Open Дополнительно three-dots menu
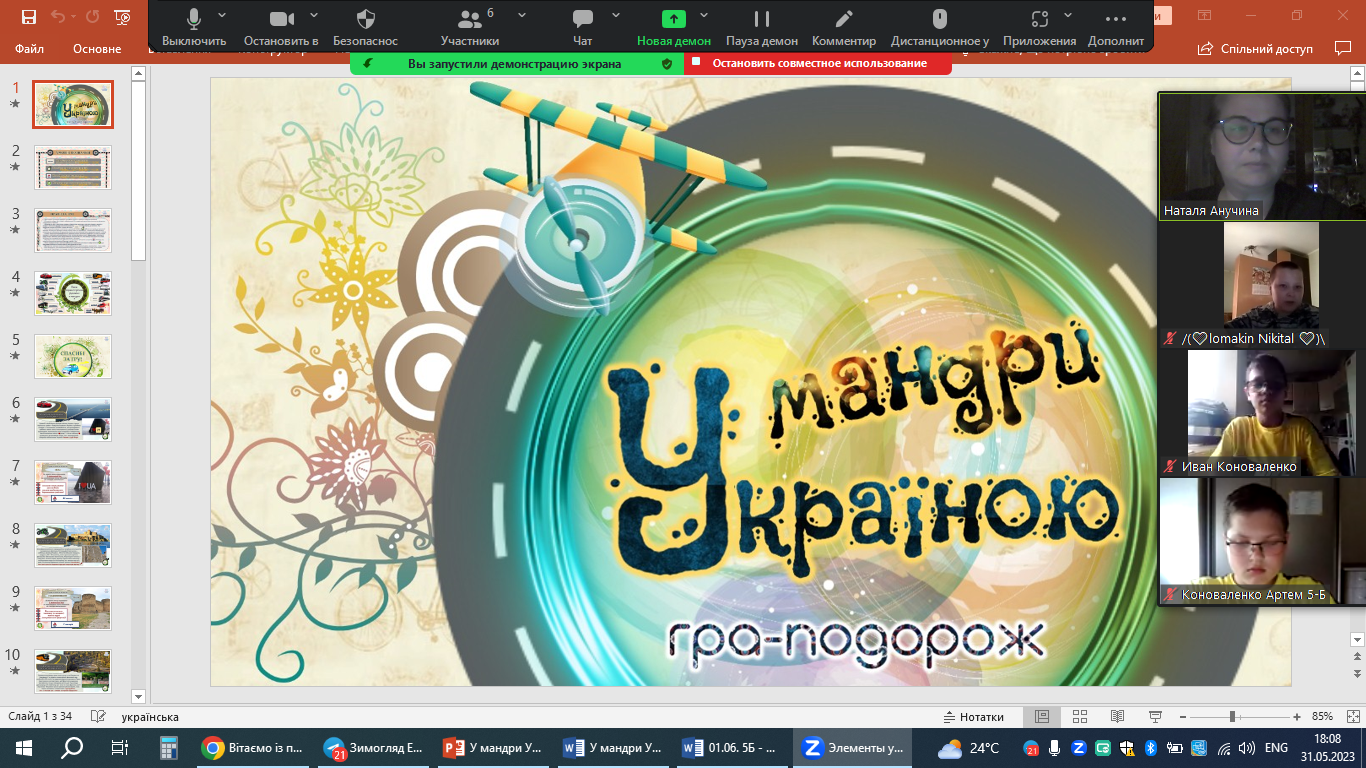The image size is (1366, 768). [1116, 27]
